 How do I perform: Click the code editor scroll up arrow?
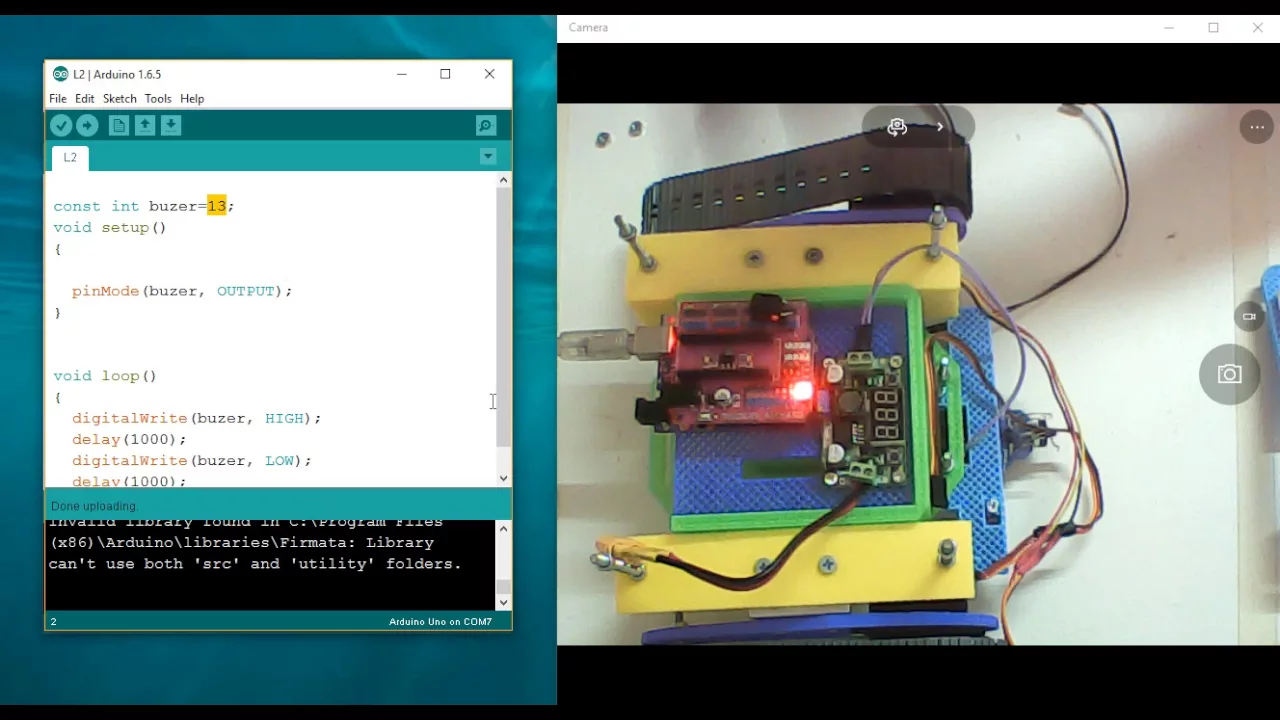tap(503, 180)
